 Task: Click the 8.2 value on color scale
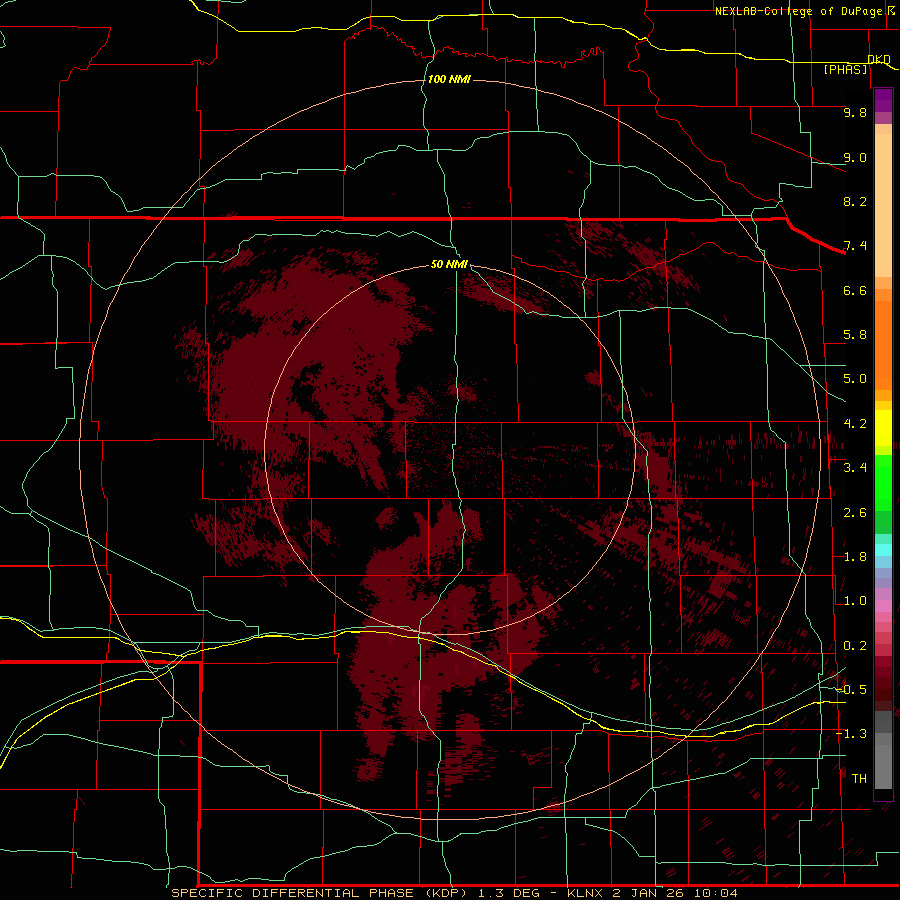(855, 201)
